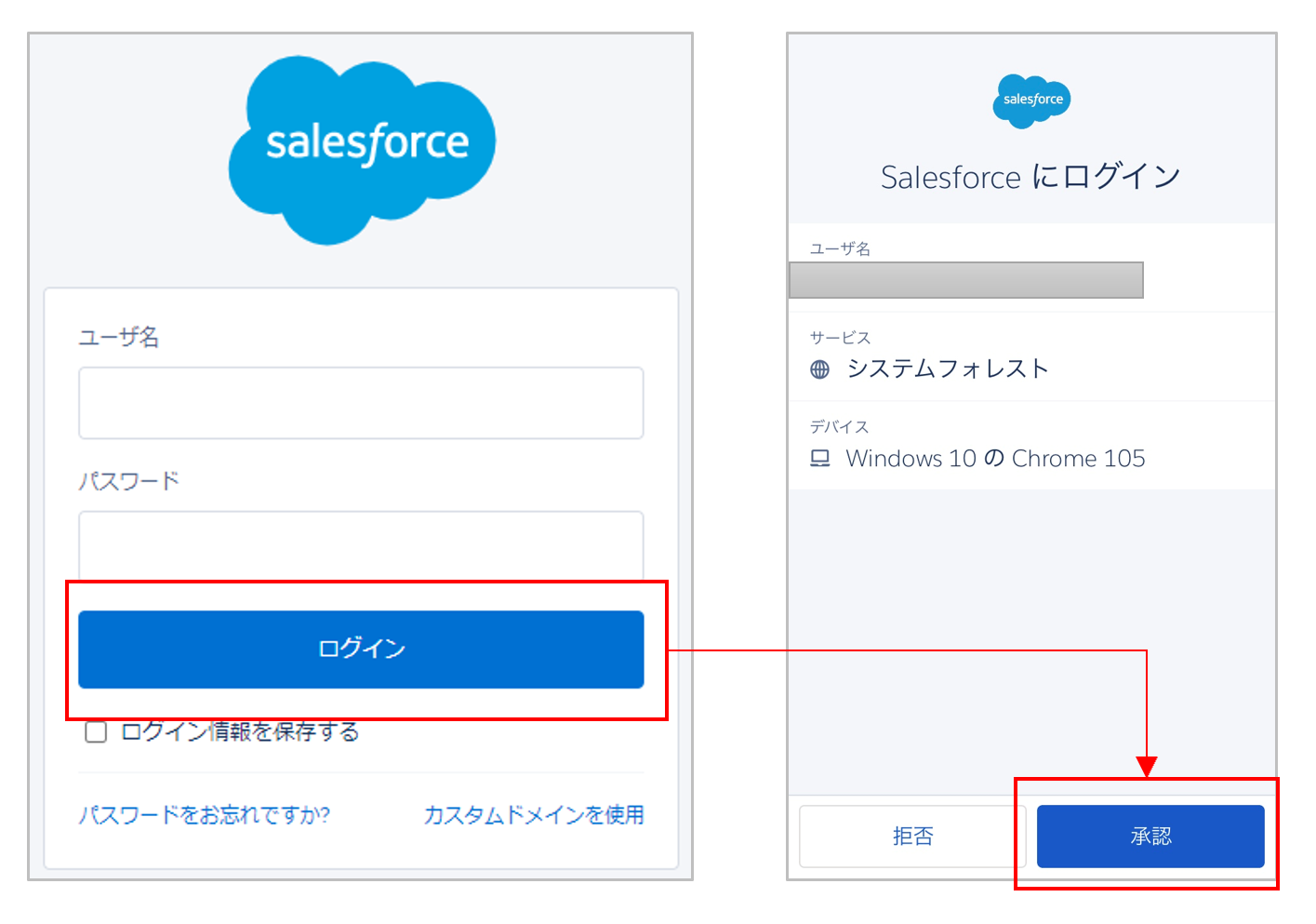The height and width of the screenshot is (924, 1316).
Task: Focus the パスワード input field
Action: coord(361,546)
